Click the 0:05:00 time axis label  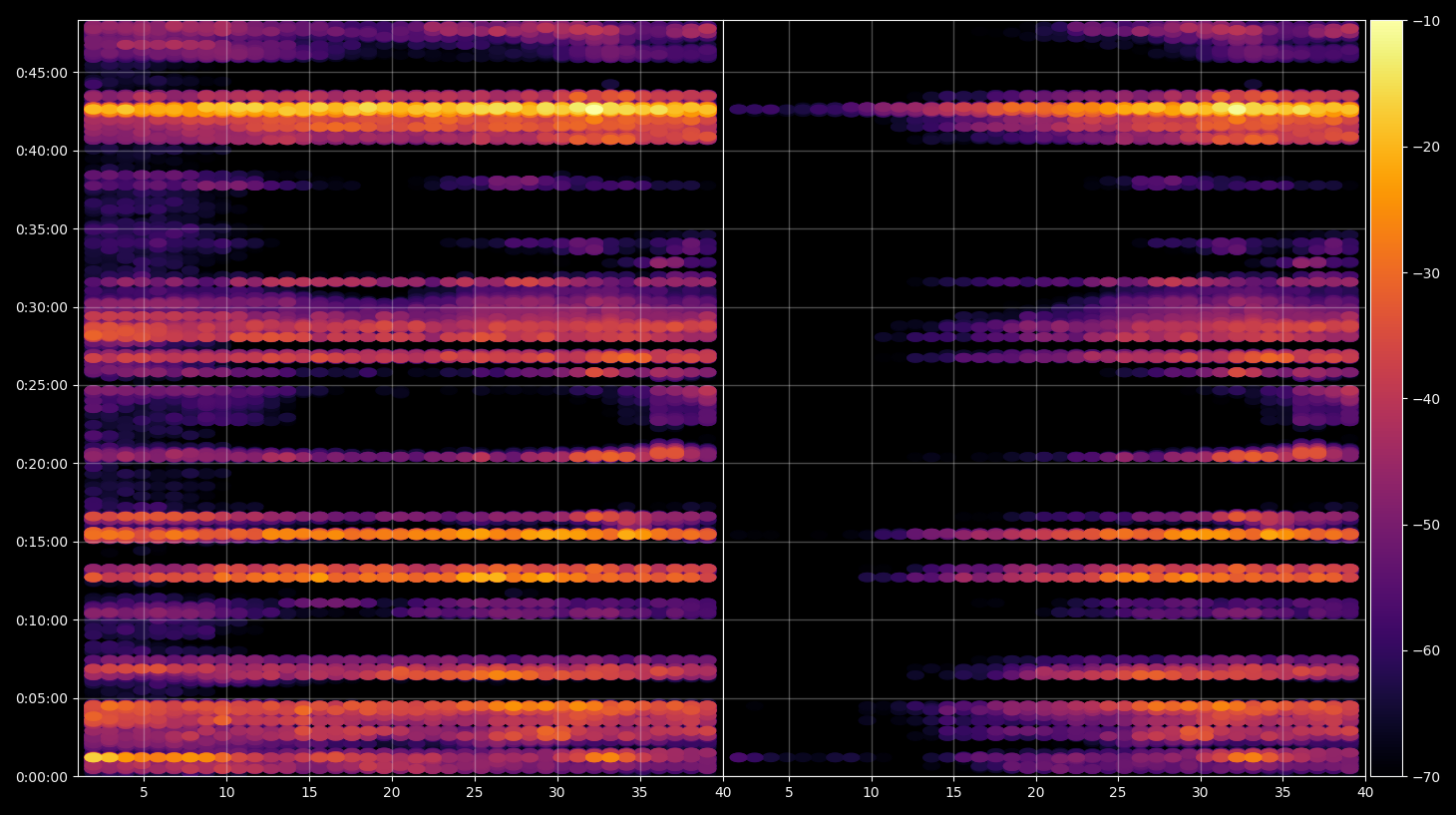click(x=42, y=698)
